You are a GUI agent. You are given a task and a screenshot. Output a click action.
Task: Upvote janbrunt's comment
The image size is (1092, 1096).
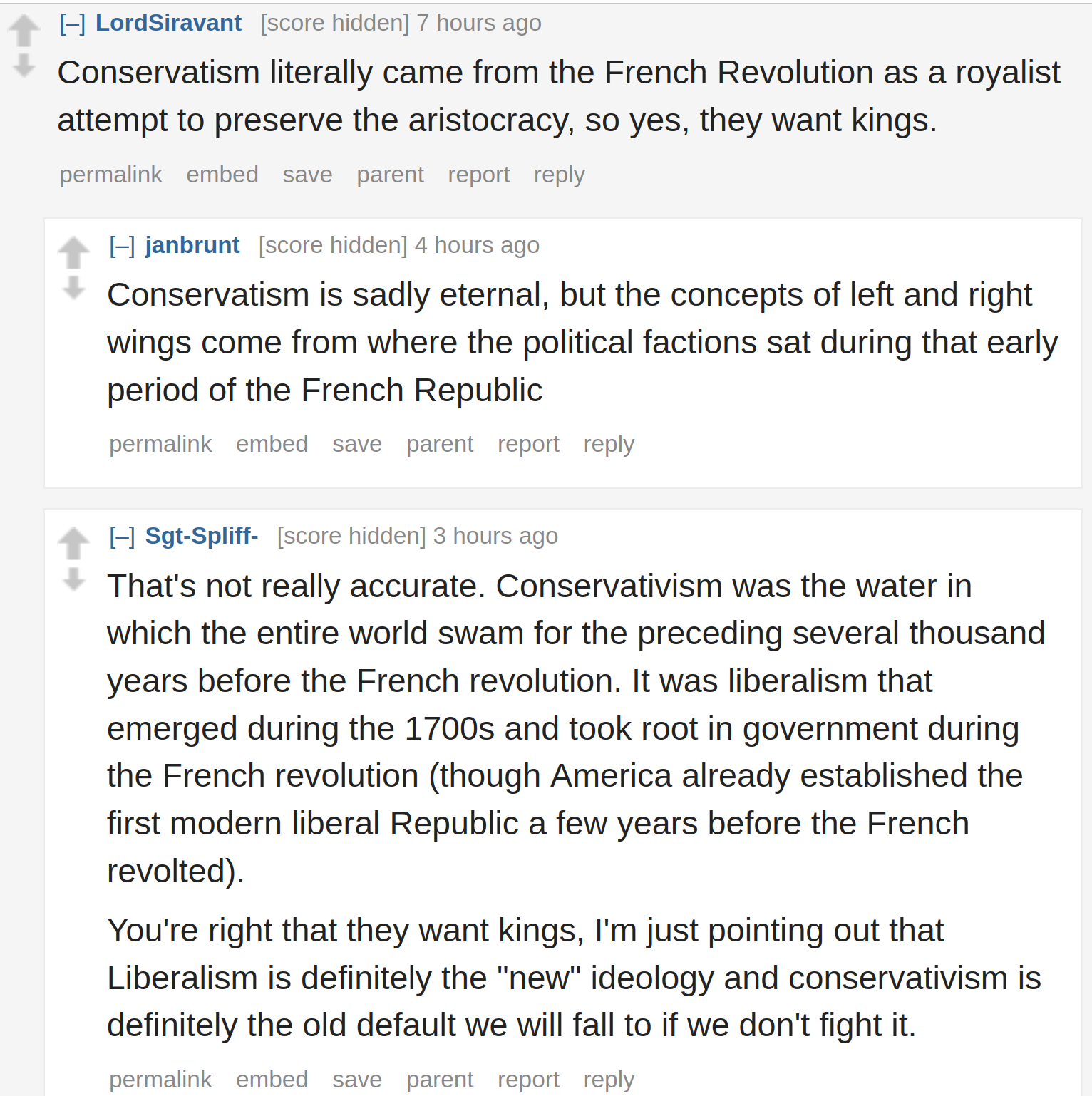[73, 252]
